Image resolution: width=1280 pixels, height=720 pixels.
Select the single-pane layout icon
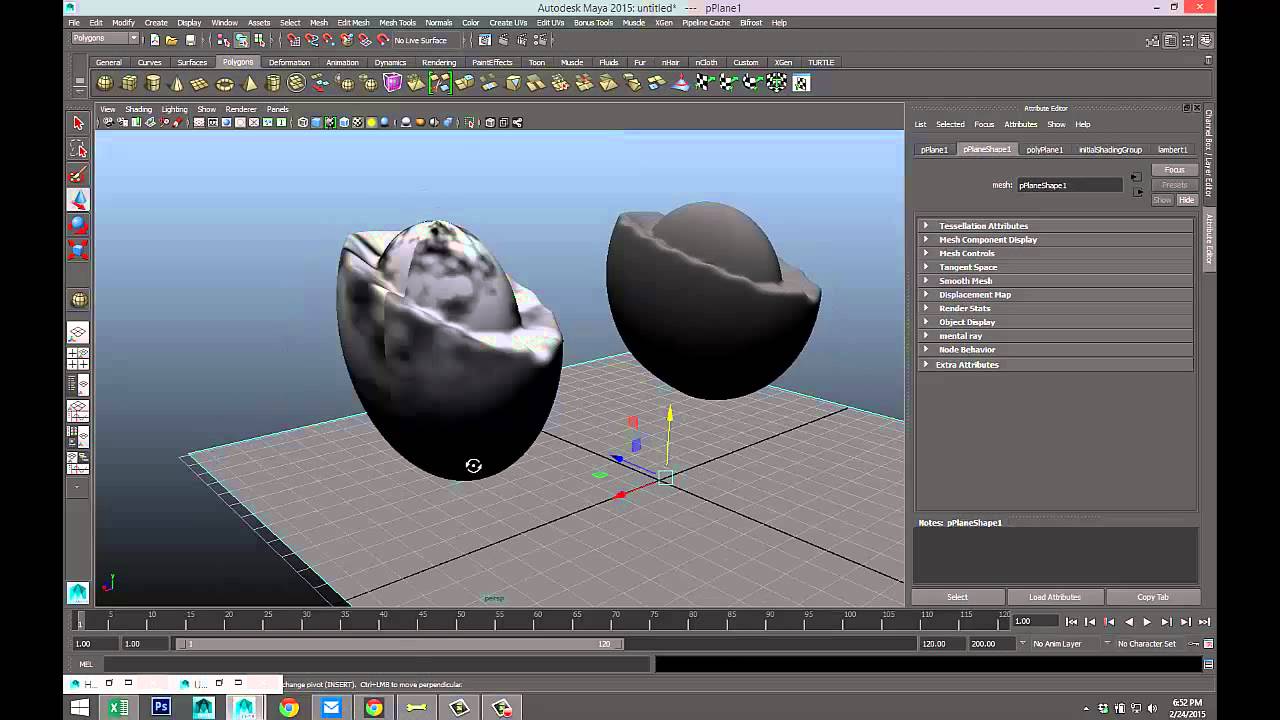click(x=78, y=332)
